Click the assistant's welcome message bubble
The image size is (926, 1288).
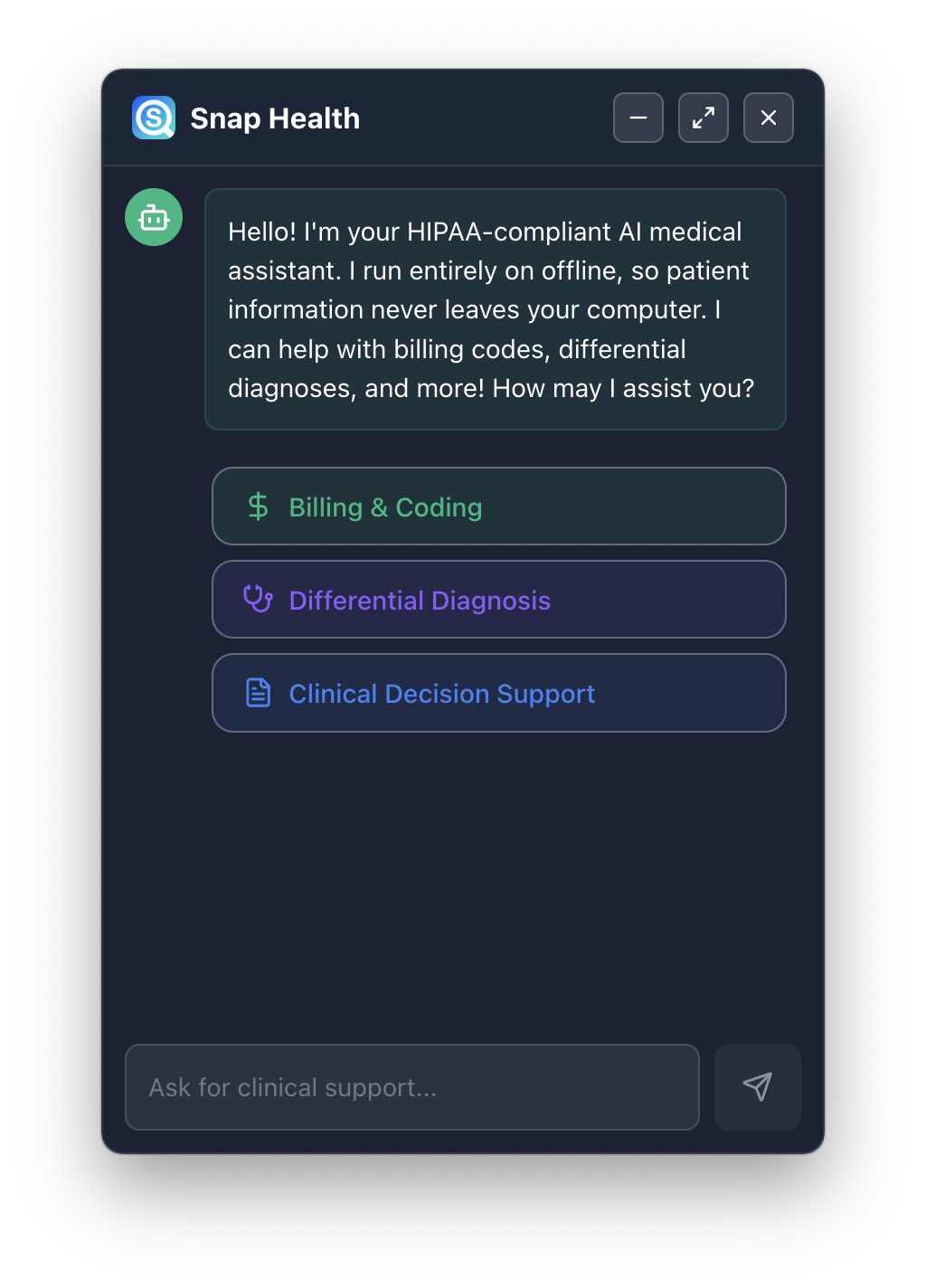pyautogui.click(x=496, y=309)
